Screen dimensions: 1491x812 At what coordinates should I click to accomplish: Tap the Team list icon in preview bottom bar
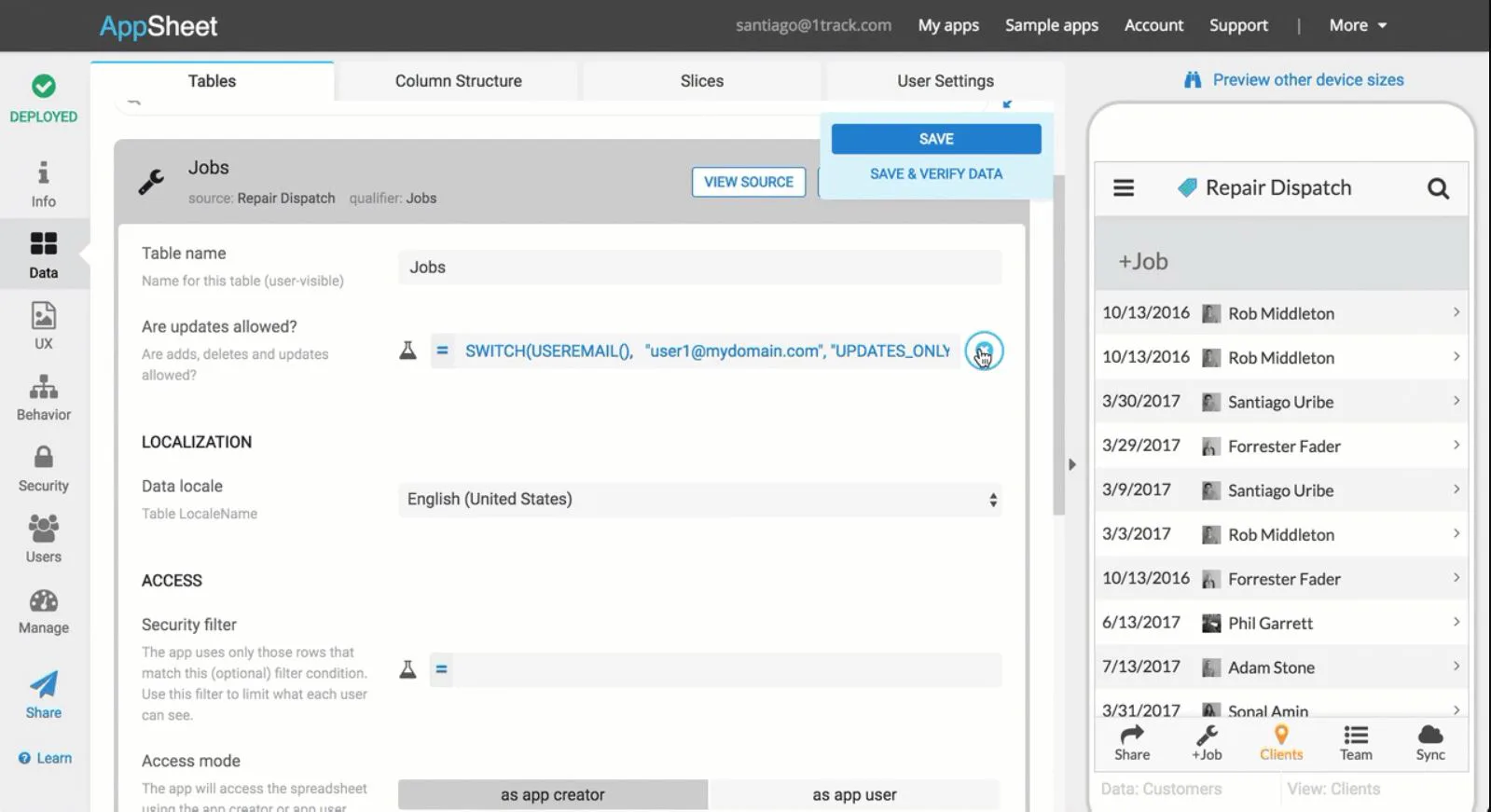click(1356, 735)
